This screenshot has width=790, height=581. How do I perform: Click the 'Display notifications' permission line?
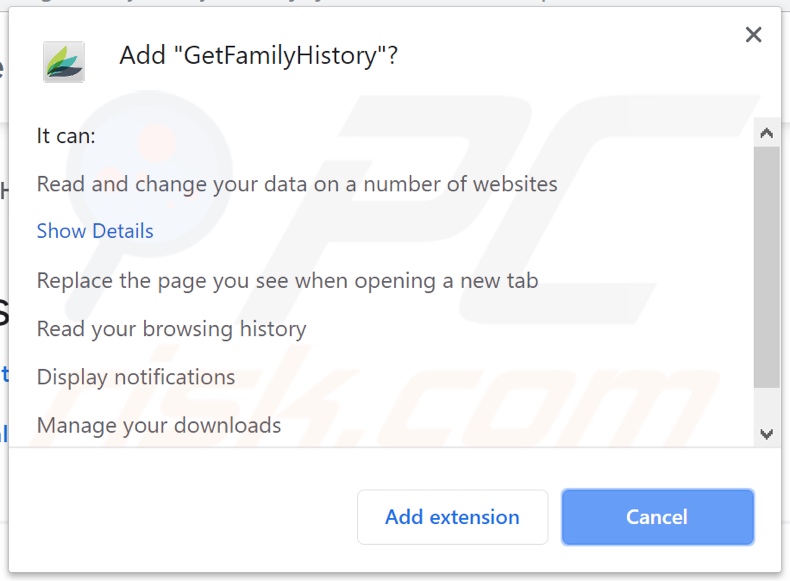tap(136, 377)
